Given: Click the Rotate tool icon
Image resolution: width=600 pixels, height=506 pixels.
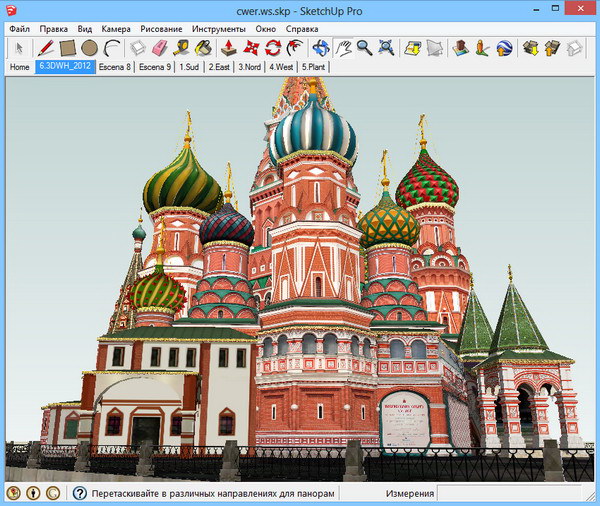Looking at the screenshot, I should point(272,47).
